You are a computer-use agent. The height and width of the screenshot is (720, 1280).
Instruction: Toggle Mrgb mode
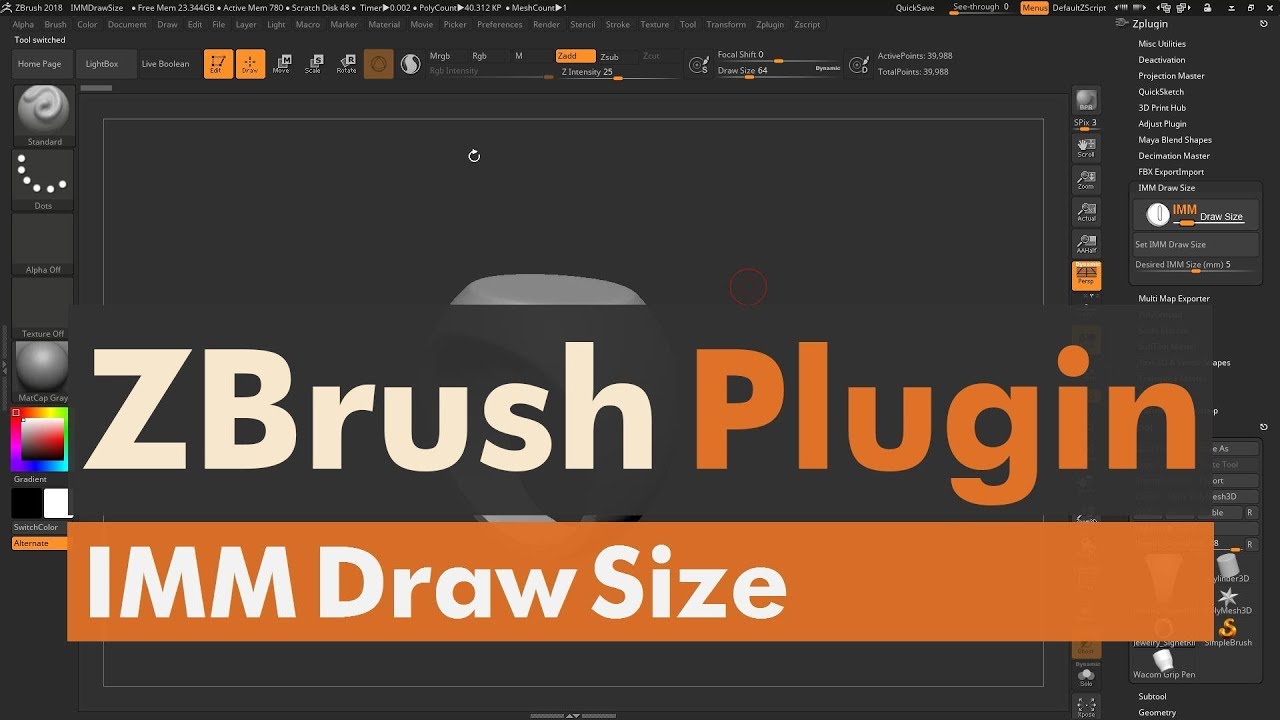click(x=440, y=56)
